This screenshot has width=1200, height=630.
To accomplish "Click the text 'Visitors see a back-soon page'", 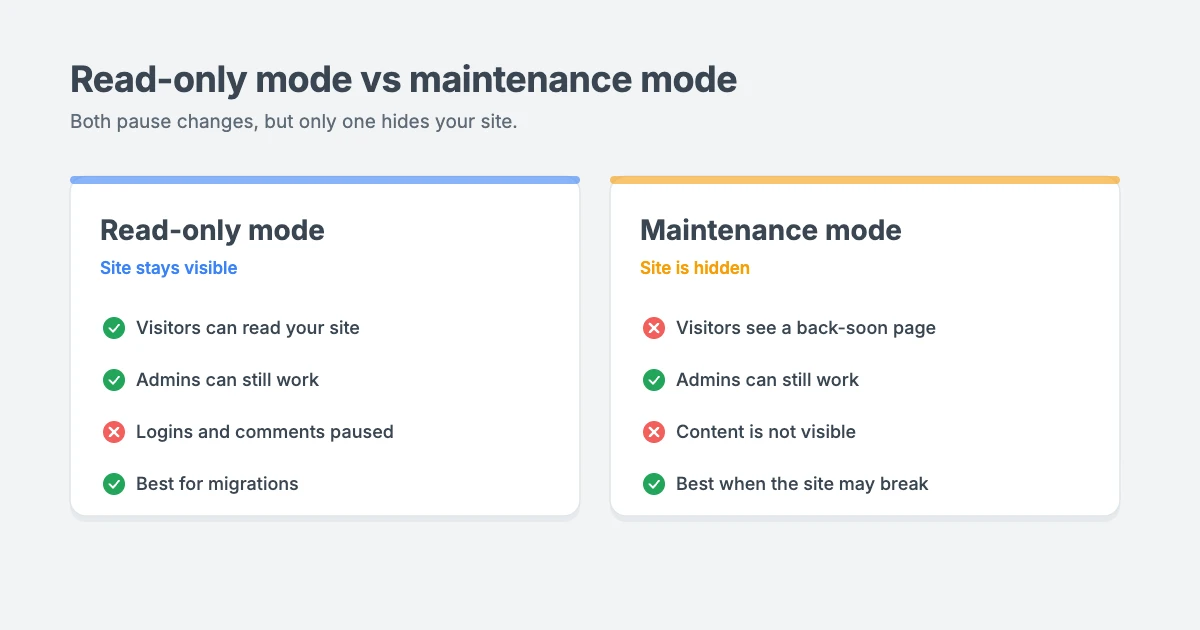I will (806, 328).
